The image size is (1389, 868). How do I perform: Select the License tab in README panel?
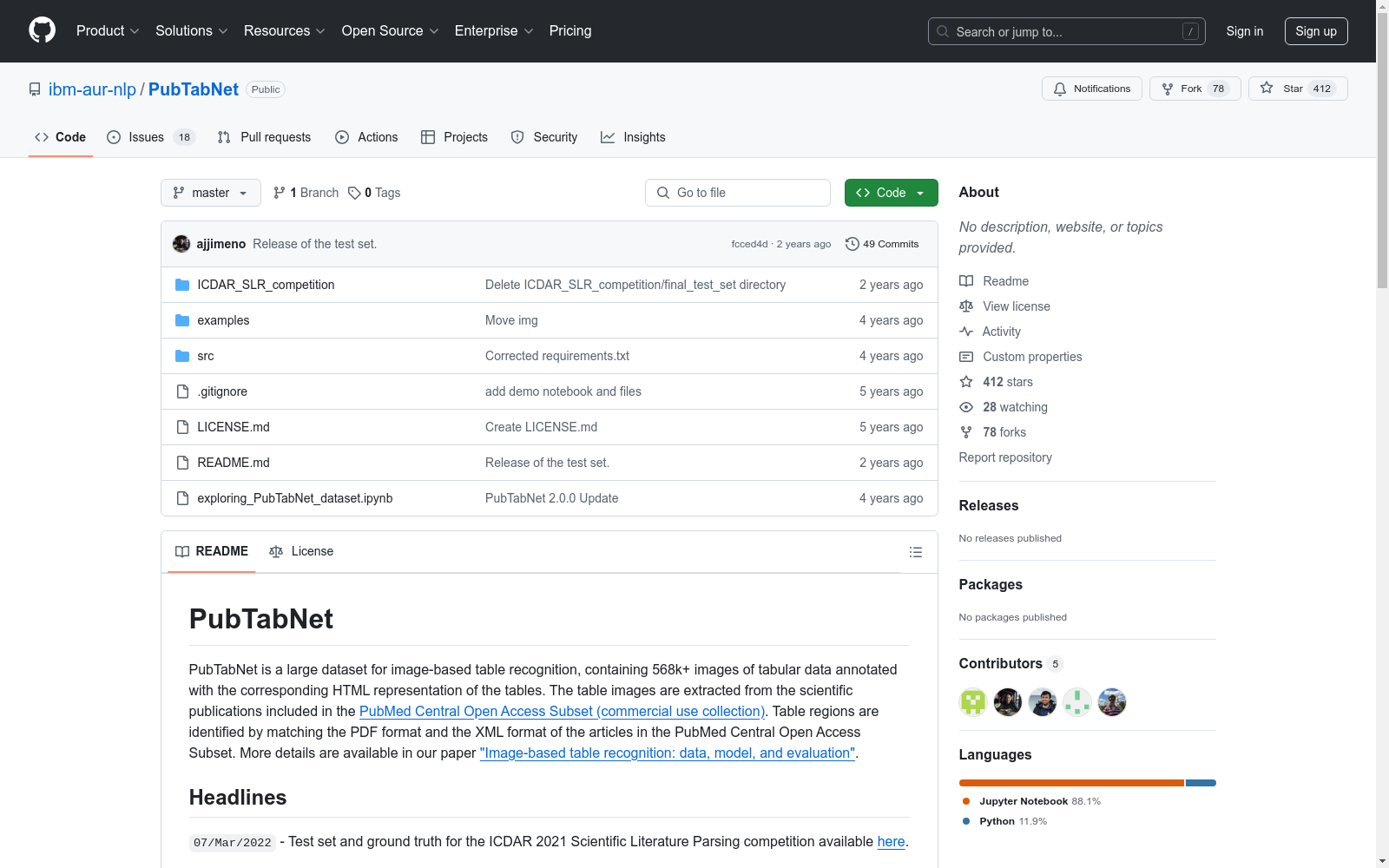tap(301, 551)
